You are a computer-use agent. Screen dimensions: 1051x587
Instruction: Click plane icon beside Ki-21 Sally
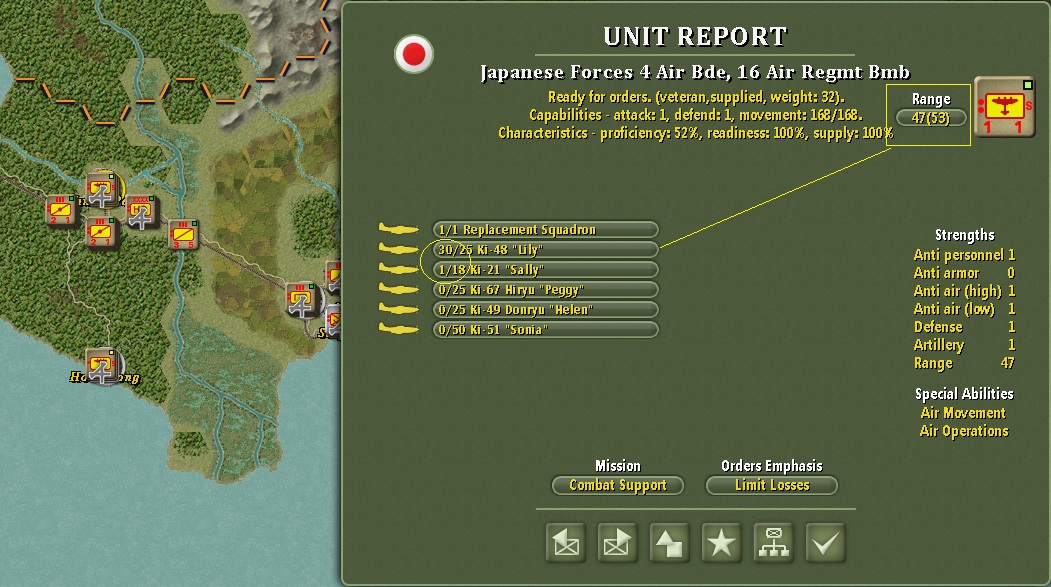tap(398, 269)
